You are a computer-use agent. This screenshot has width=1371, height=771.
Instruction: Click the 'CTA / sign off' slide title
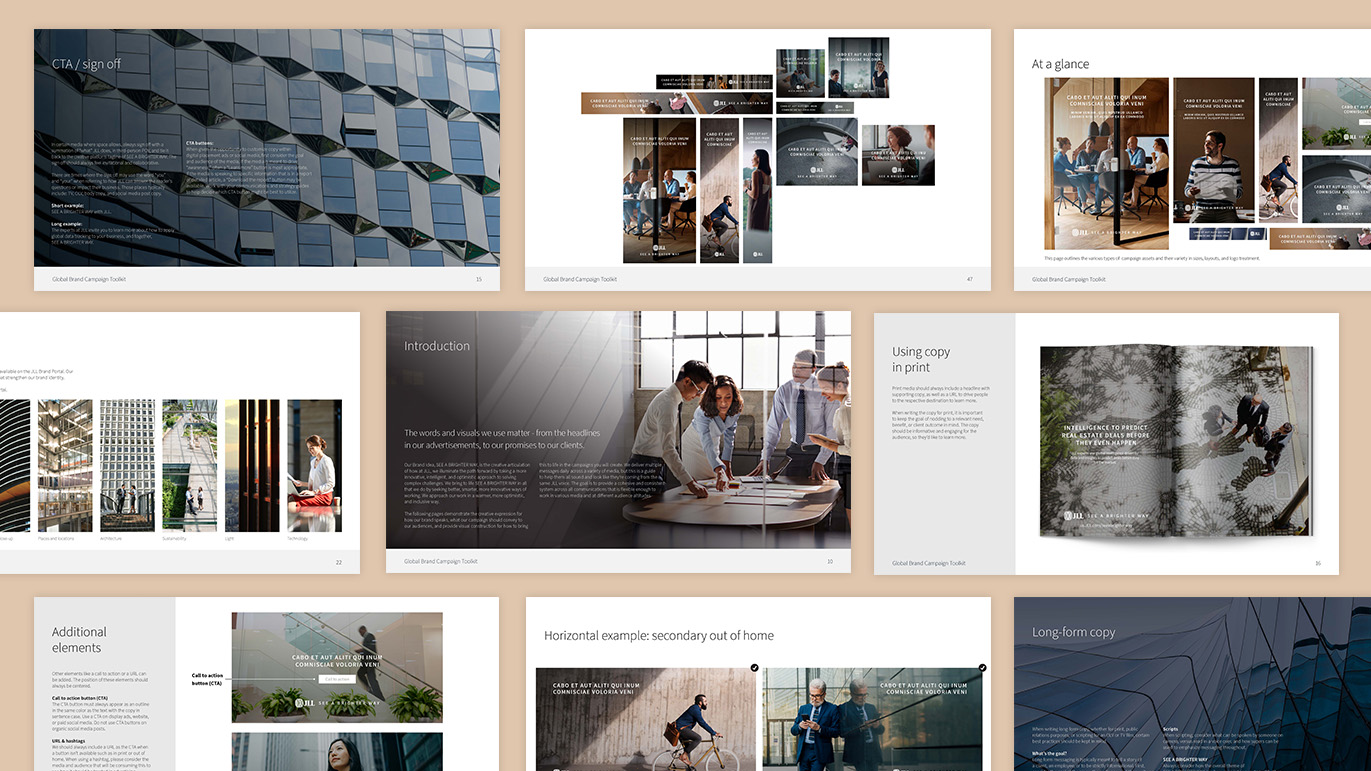pyautogui.click(x=86, y=64)
